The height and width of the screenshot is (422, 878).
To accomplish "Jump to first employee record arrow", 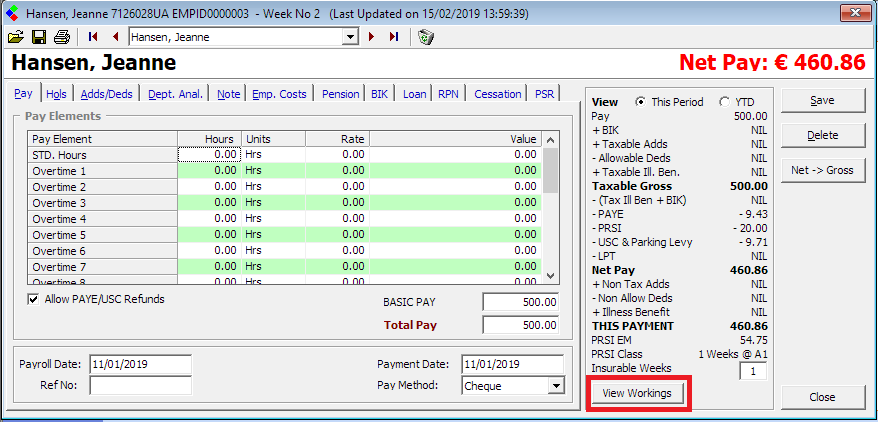I will point(94,37).
